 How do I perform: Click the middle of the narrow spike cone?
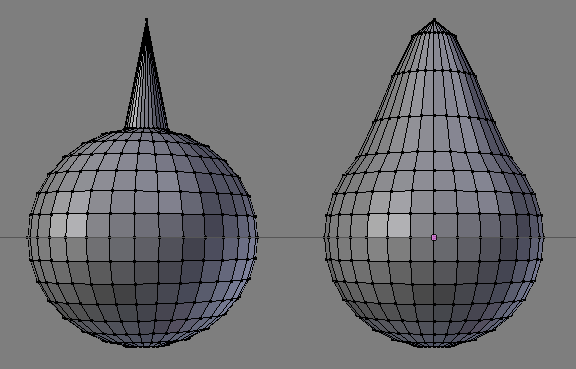pos(146,81)
